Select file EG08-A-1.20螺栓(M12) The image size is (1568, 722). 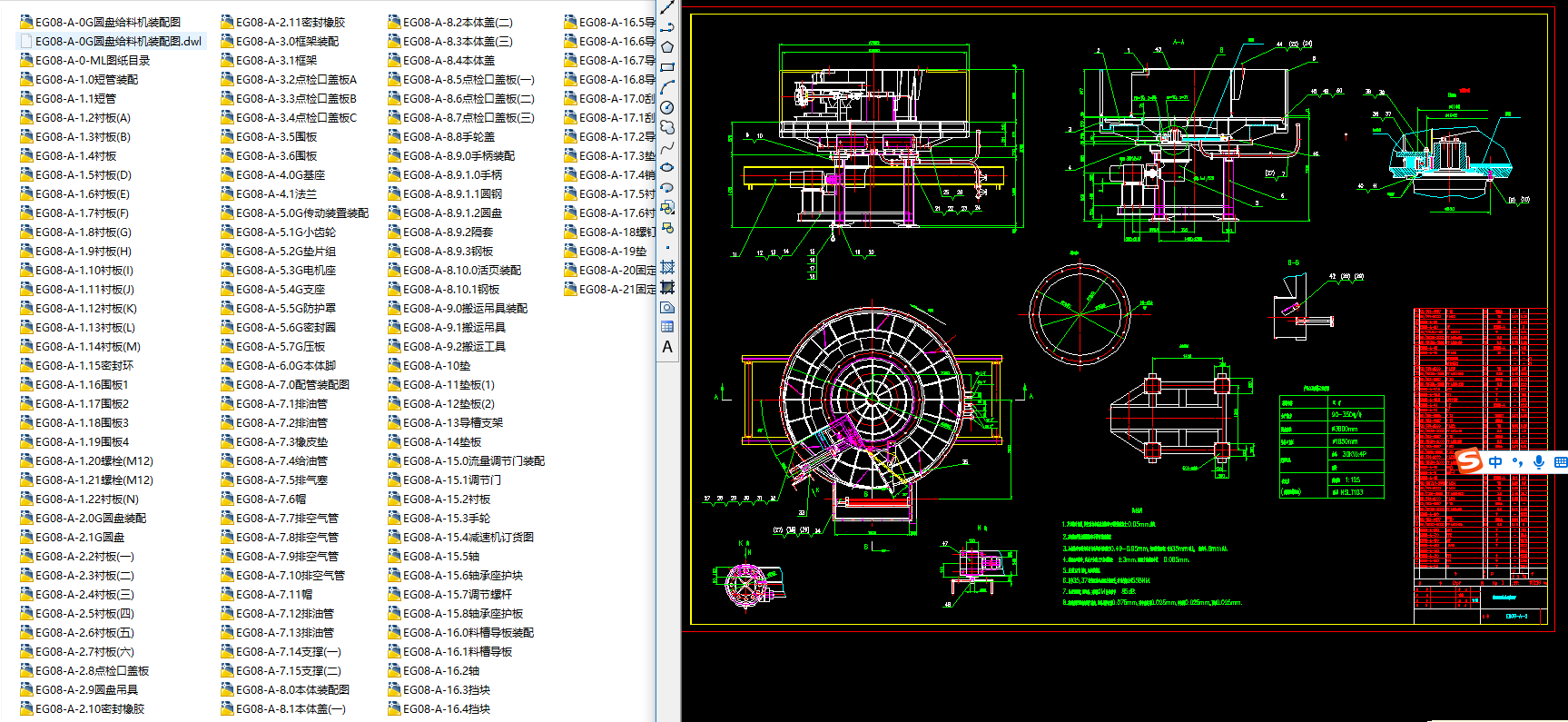tap(87, 460)
